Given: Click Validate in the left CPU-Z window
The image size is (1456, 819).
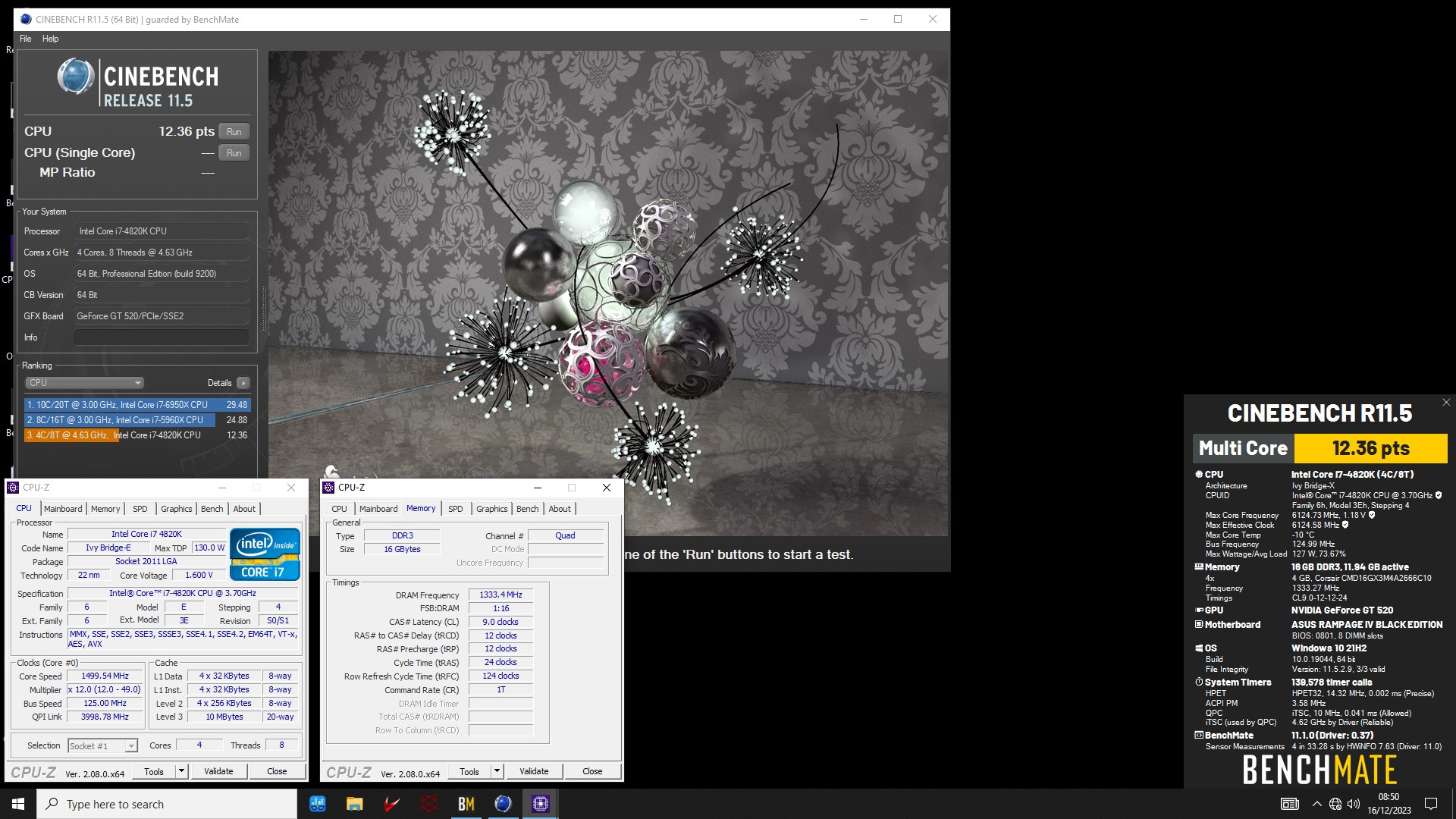Looking at the screenshot, I should [218, 771].
